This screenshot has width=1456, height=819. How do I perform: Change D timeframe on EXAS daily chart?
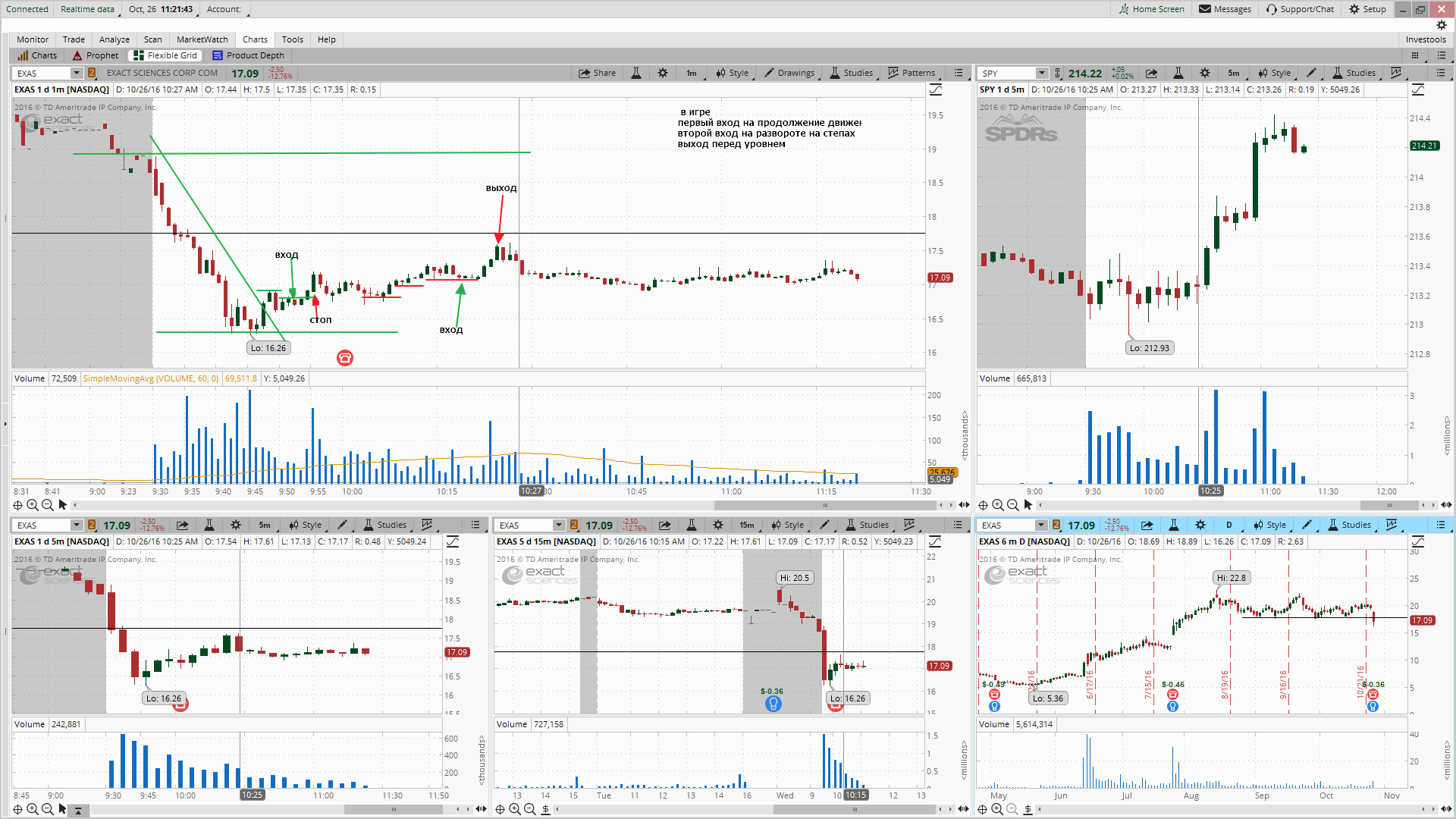(x=1229, y=525)
